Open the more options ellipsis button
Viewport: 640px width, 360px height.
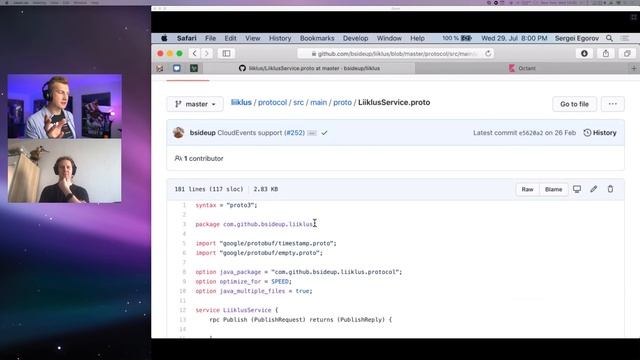click(613, 104)
